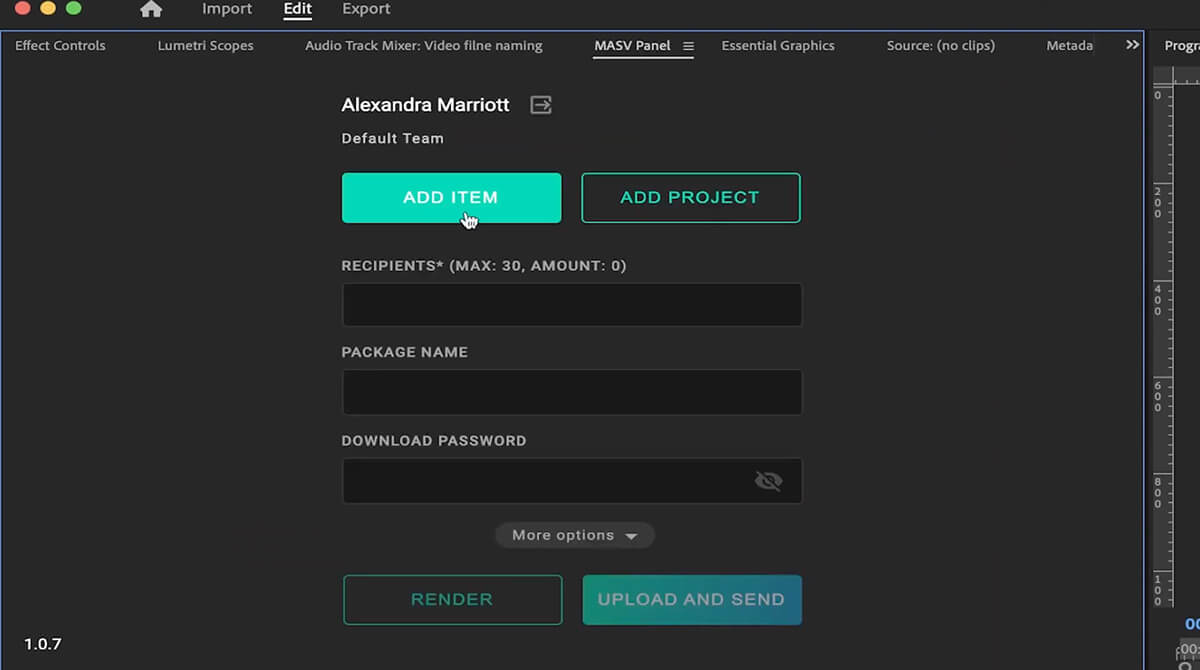Image resolution: width=1200 pixels, height=670 pixels.
Task: Click UPLOAD AND SEND
Action: [x=691, y=599]
